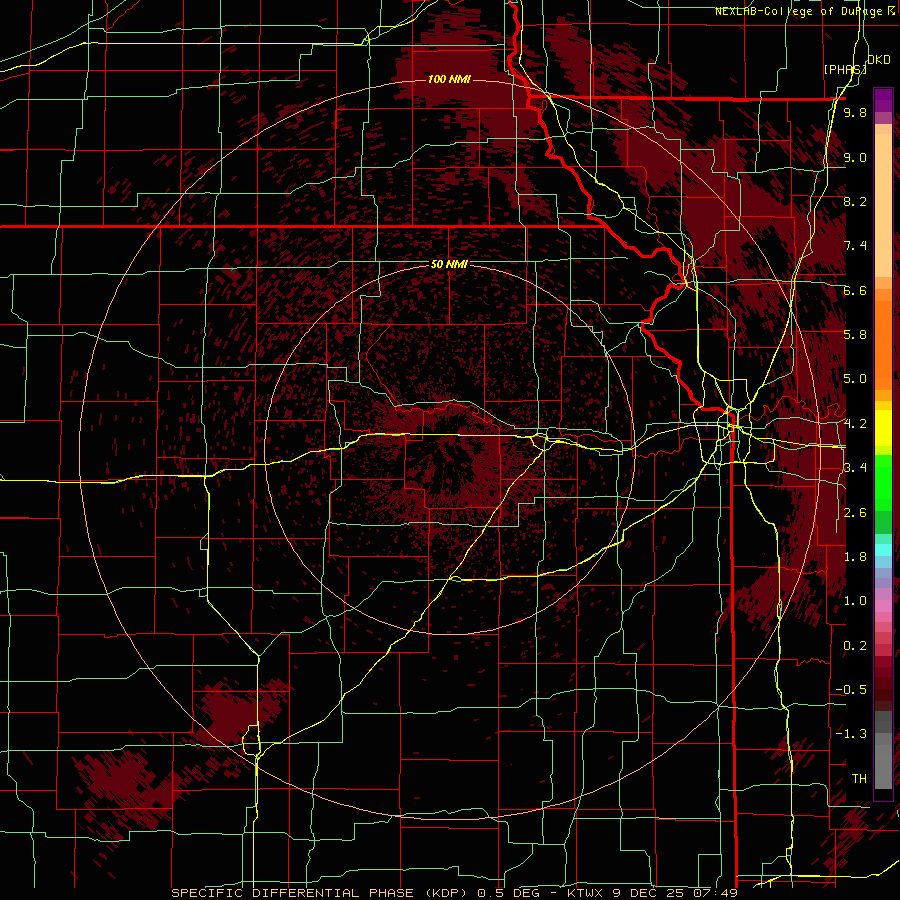Click the -1.3 legend value
Viewport: 900px width, 900px height.
pos(851,734)
